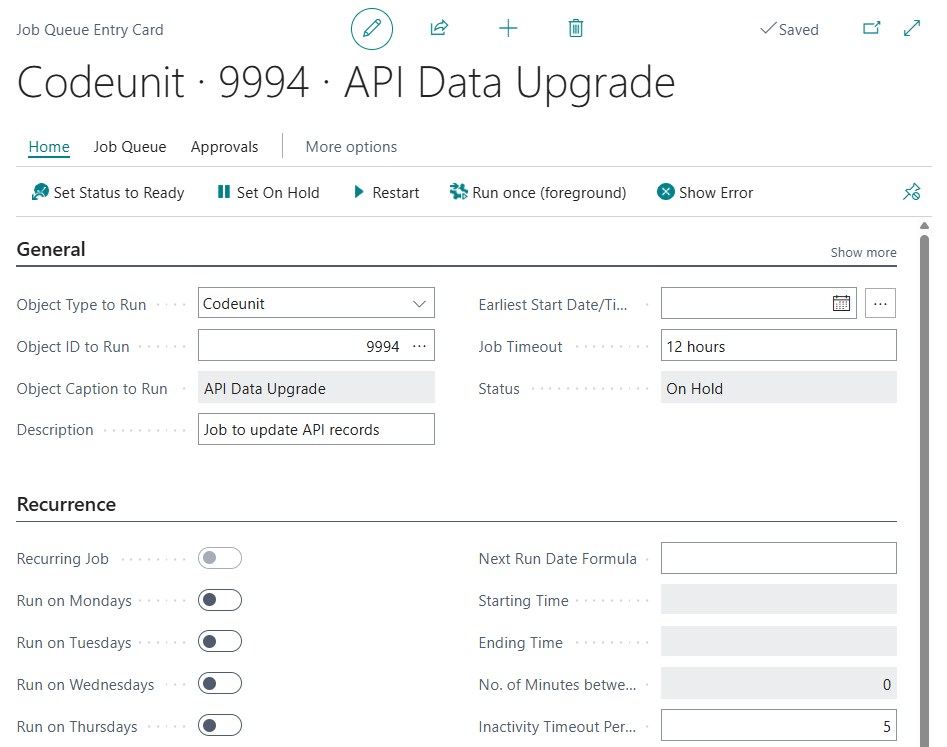Click Run once (foreground) action
The width and height of the screenshot is (947, 747).
(x=538, y=193)
